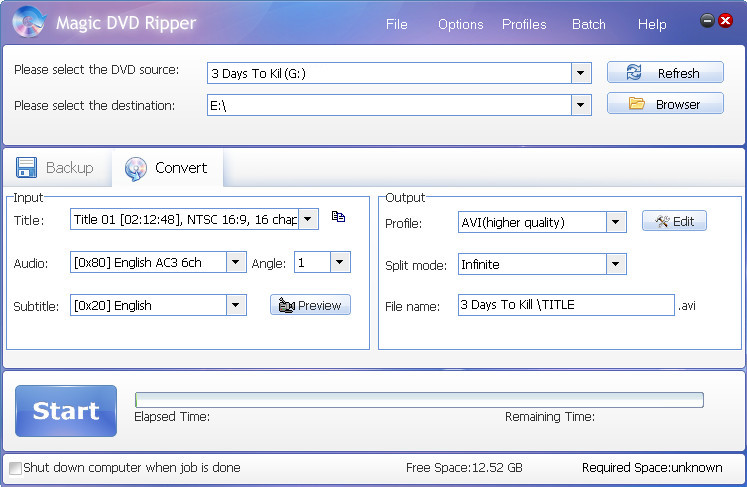Viewport: 747px width, 487px height.
Task: Click the Magic DVD Ripper disc logo
Action: tap(29, 21)
